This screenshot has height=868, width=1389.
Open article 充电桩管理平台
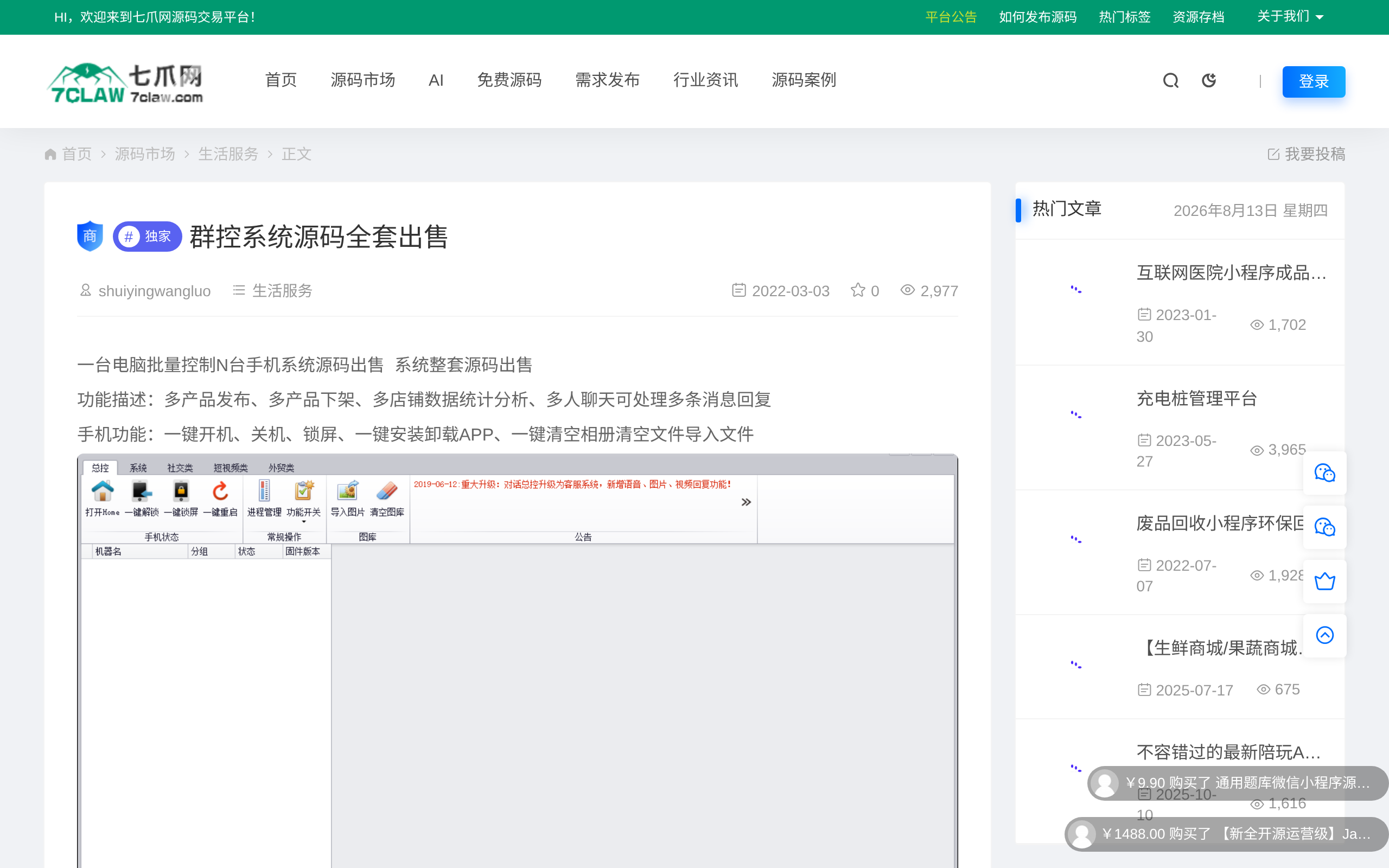[x=1197, y=398]
